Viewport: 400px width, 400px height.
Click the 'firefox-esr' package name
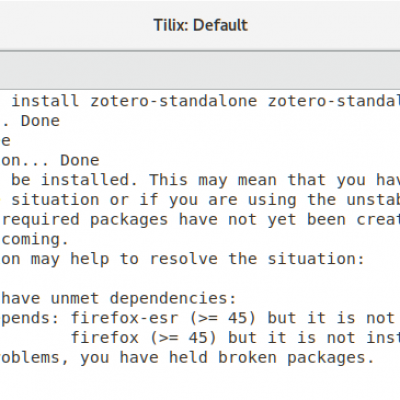coord(124,318)
